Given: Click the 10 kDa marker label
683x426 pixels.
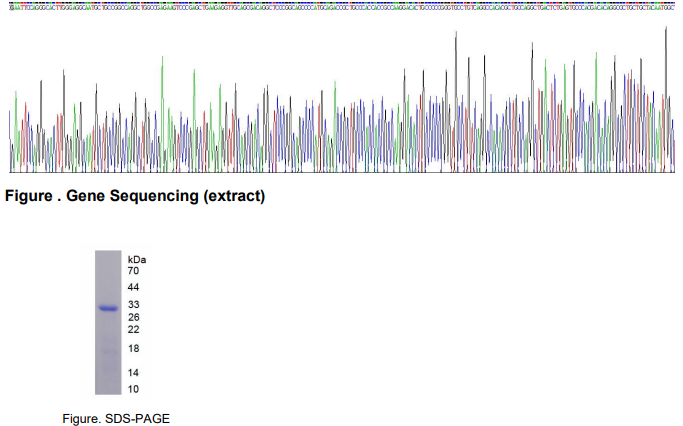Looking at the screenshot, I should tap(134, 388).
